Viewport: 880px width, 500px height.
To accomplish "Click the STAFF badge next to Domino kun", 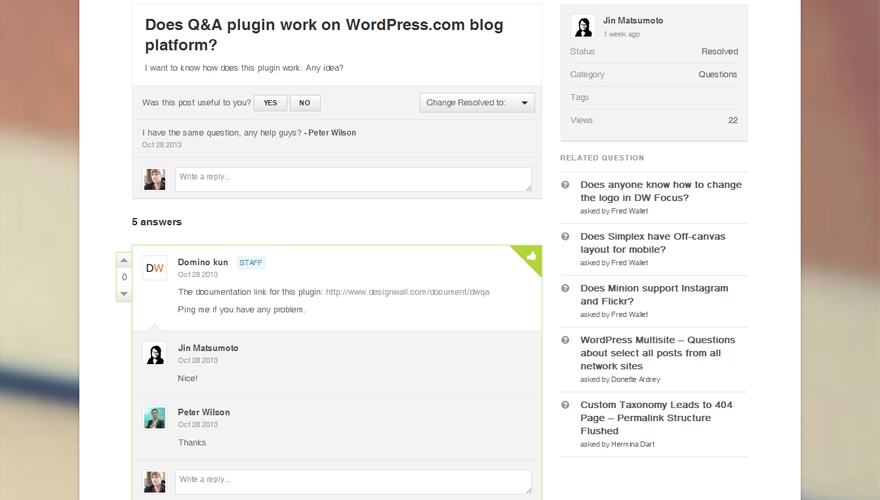I will (251, 263).
